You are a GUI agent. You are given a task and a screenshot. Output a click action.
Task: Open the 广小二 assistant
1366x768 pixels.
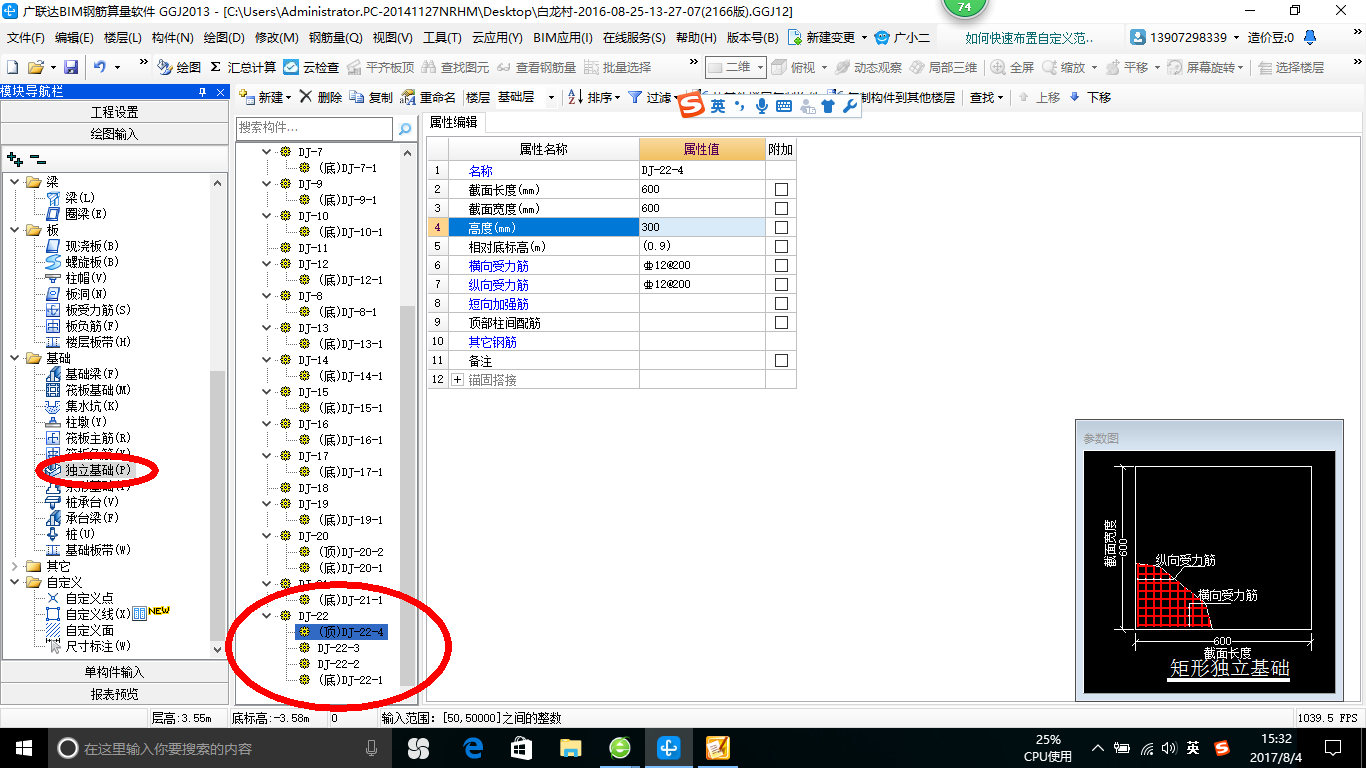[x=902, y=37]
